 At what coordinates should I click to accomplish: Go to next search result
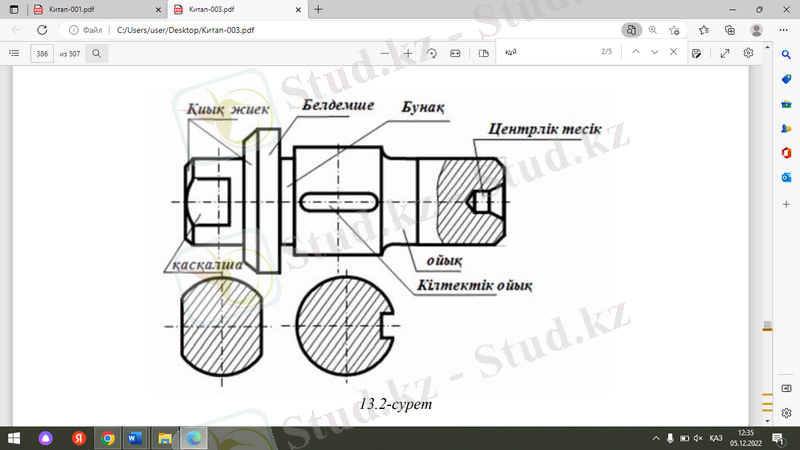point(654,52)
